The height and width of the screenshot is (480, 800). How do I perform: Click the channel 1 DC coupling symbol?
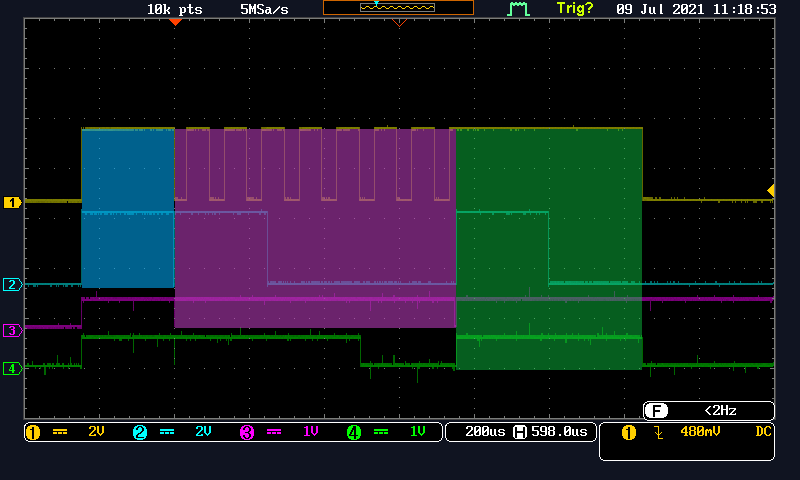pos(60,432)
